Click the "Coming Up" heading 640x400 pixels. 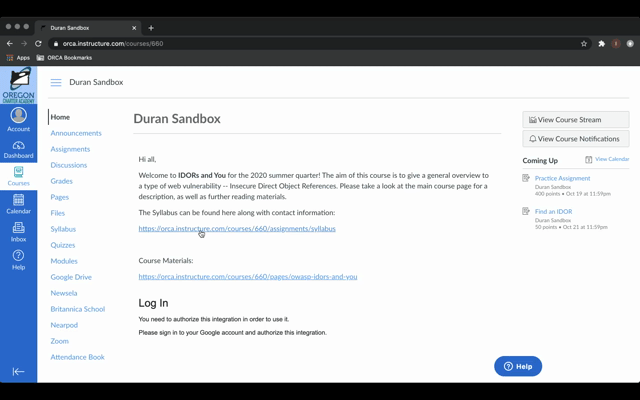click(x=540, y=160)
